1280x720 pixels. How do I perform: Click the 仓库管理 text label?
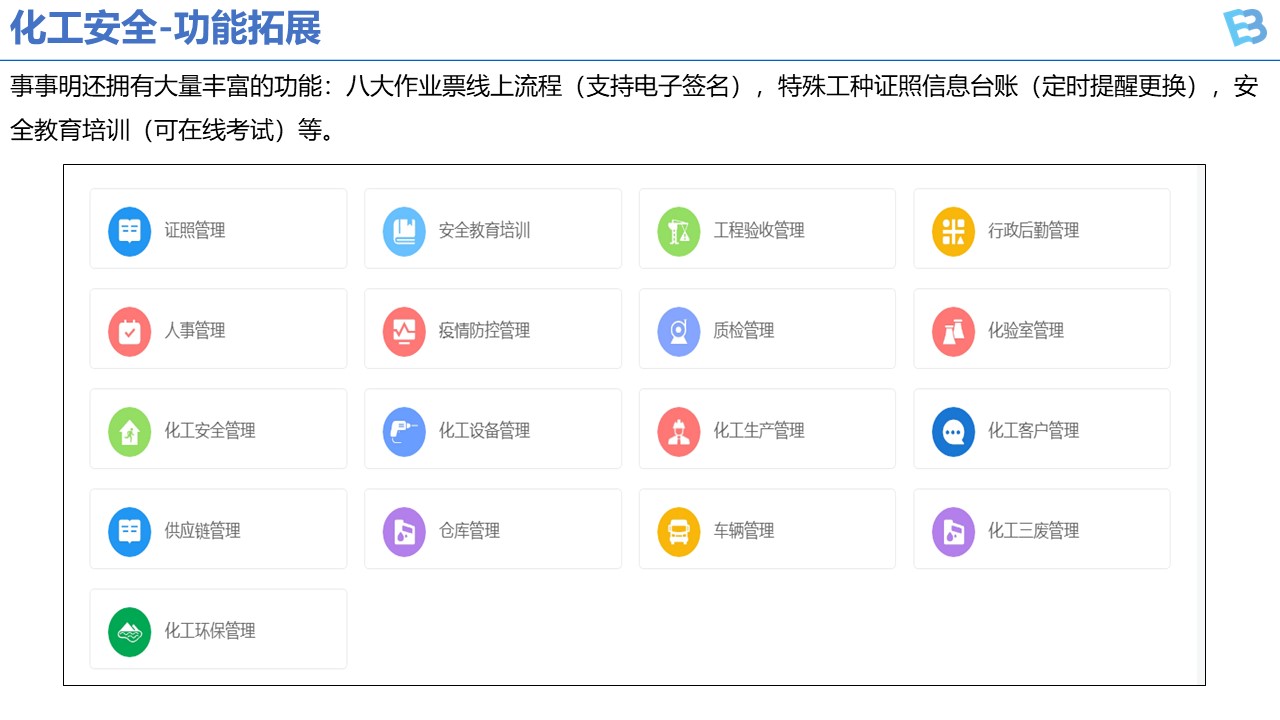[x=469, y=531]
